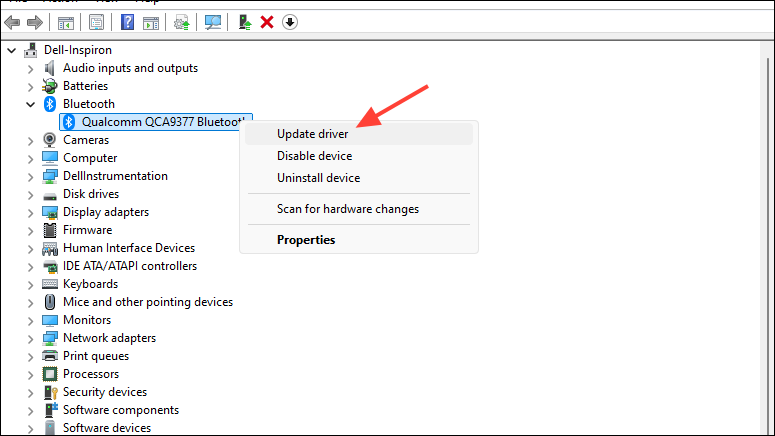The height and width of the screenshot is (436, 775).
Task: Click the Update device driver toolbar icon
Action: (x=181, y=22)
